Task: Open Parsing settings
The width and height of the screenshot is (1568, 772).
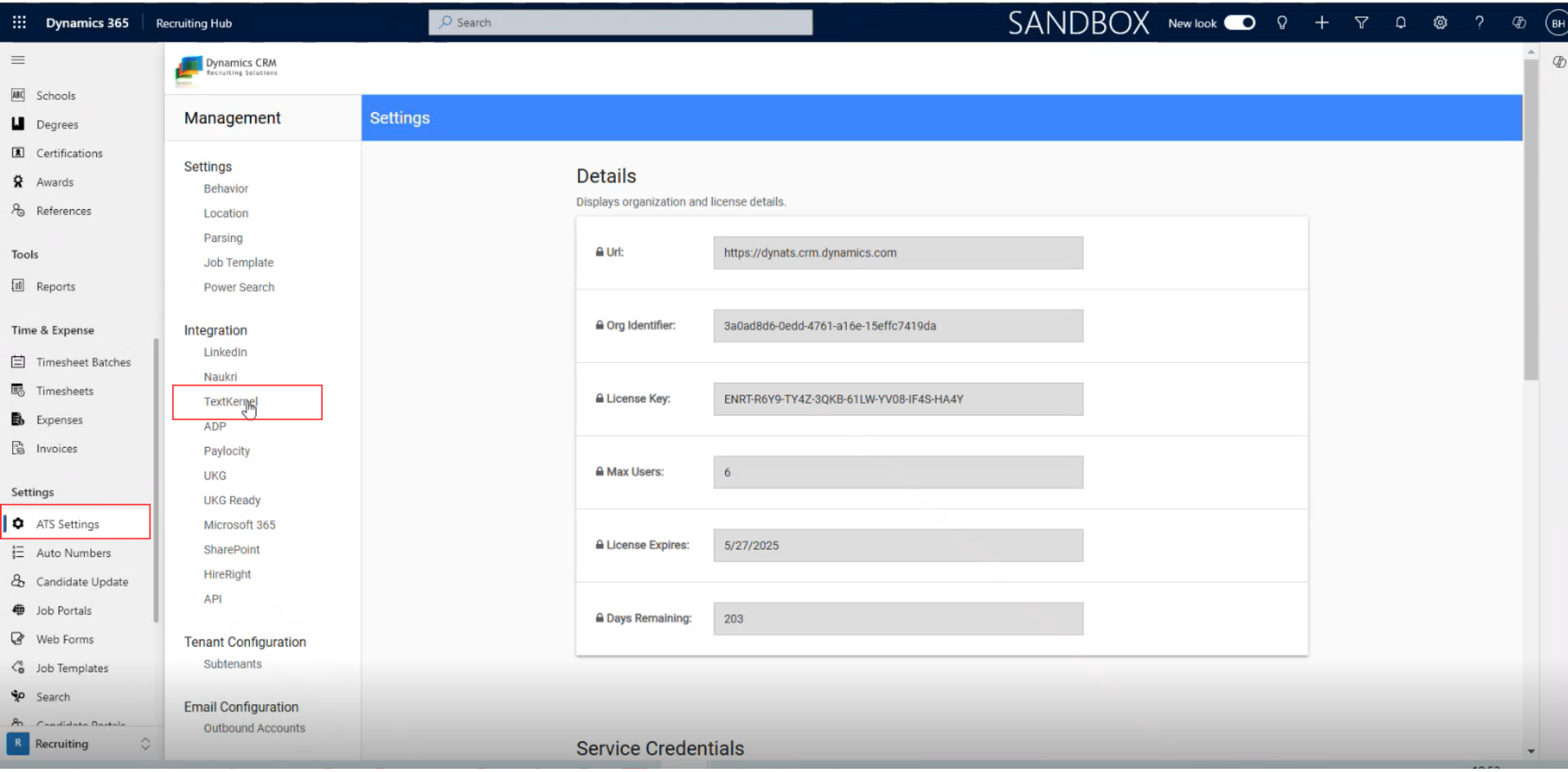Action: pyautogui.click(x=223, y=238)
